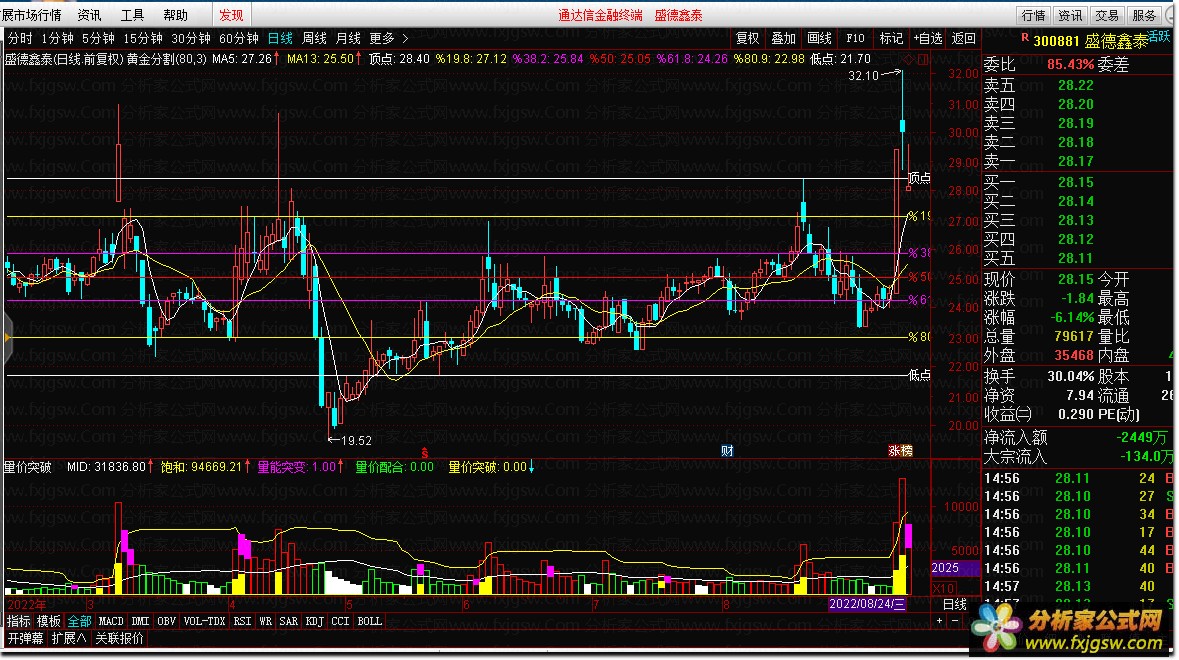This screenshot has height=660, width=1179.
Task: Click the diamond icon above price axis
Action: click(x=910, y=59)
